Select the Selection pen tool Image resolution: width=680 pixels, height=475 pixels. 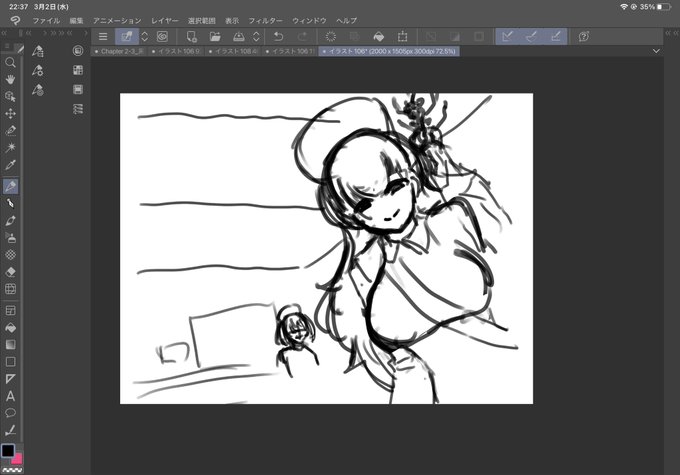tap(10, 131)
